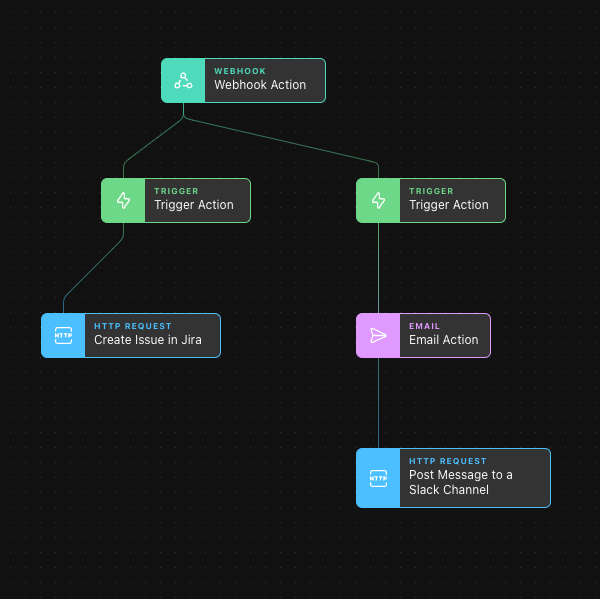Click the TRIGGER heading on the left trigger node

[x=176, y=191]
